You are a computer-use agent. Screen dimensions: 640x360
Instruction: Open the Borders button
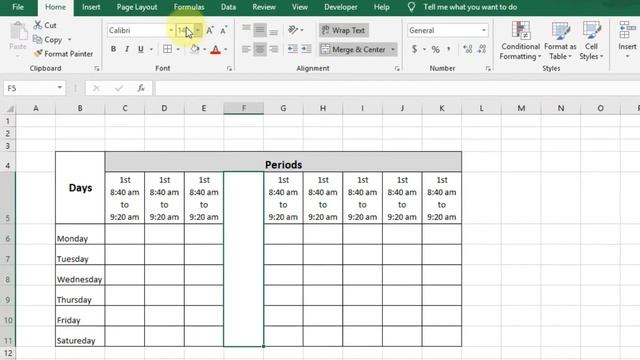click(x=167, y=49)
